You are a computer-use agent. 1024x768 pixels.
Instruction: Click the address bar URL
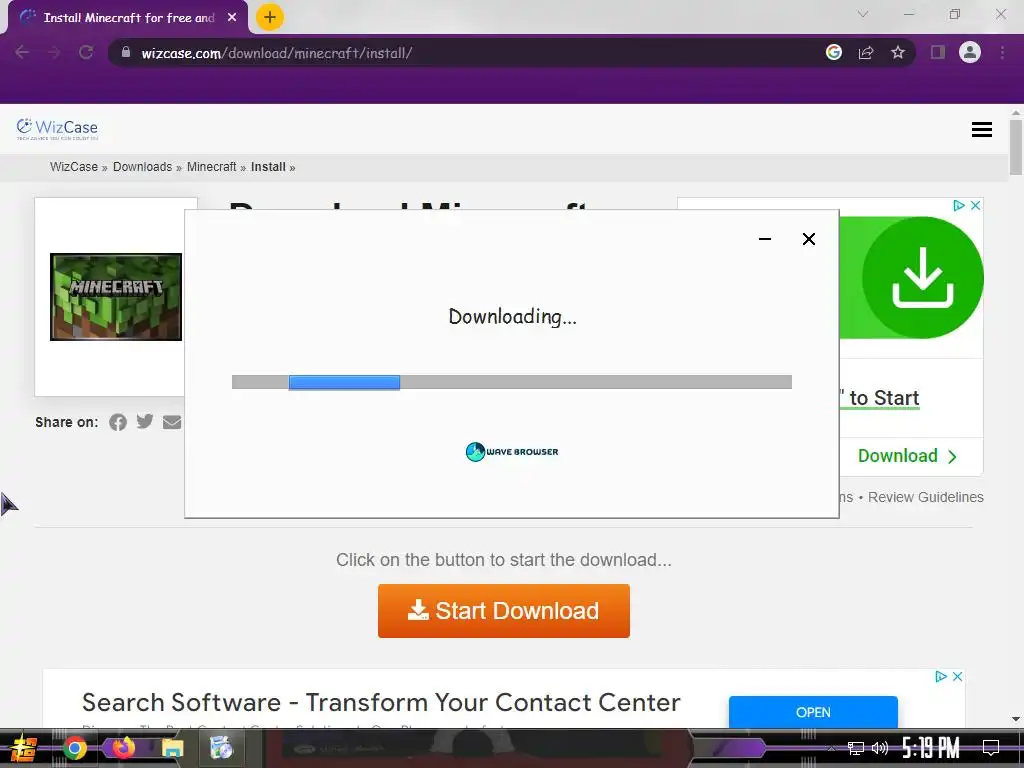pyautogui.click(x=276, y=53)
